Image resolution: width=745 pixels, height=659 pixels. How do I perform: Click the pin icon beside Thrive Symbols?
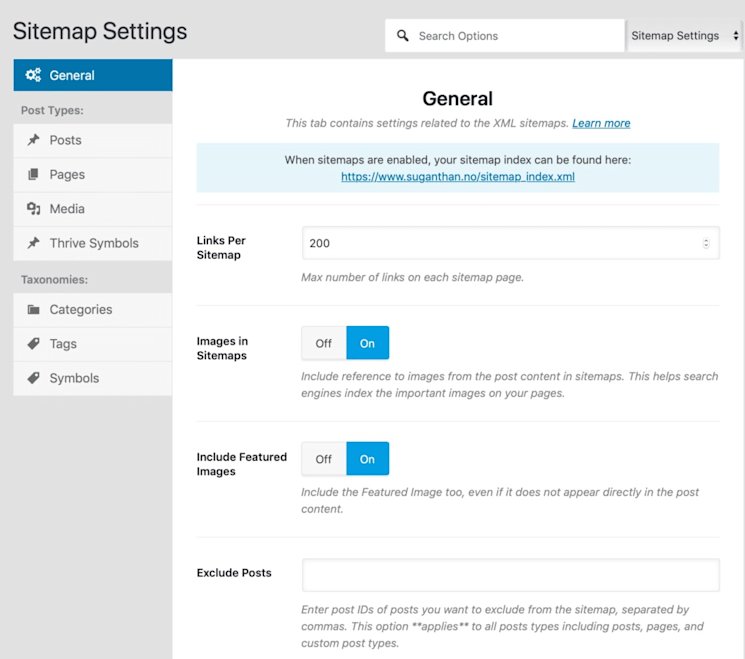coord(33,243)
